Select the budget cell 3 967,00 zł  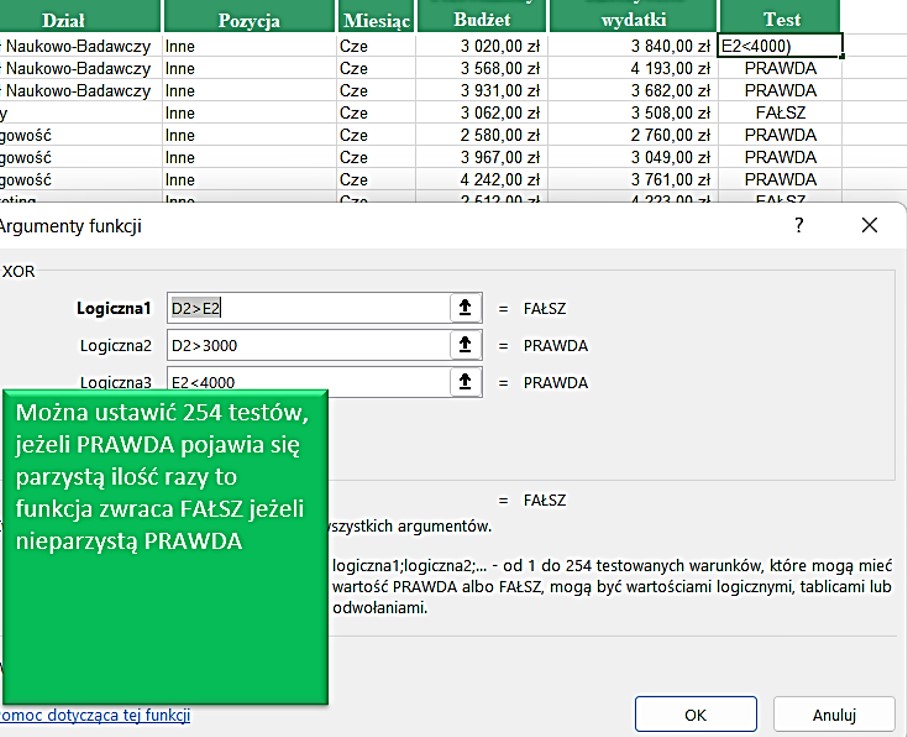pyautogui.click(x=481, y=157)
